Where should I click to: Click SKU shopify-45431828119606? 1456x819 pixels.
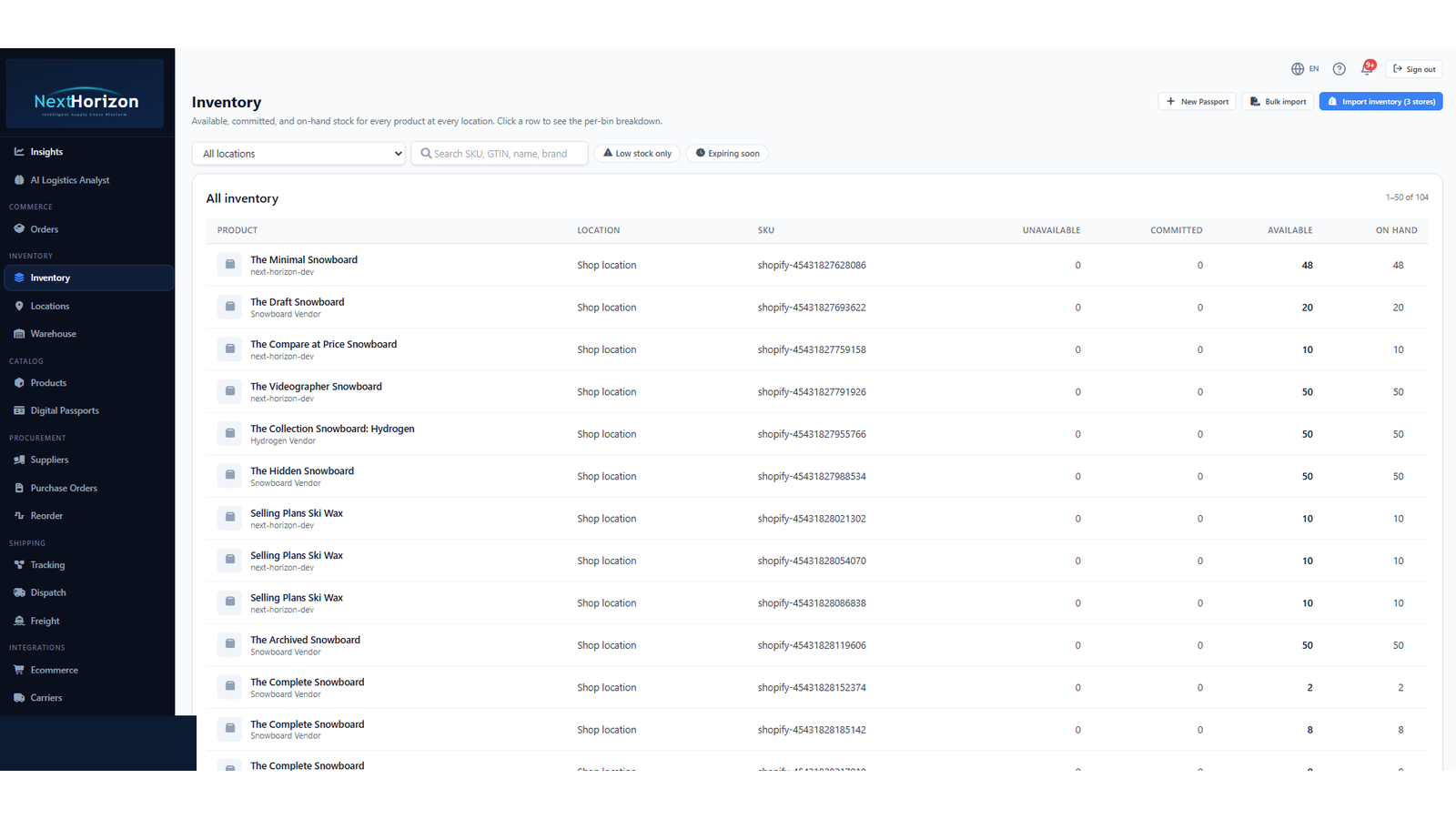[812, 645]
